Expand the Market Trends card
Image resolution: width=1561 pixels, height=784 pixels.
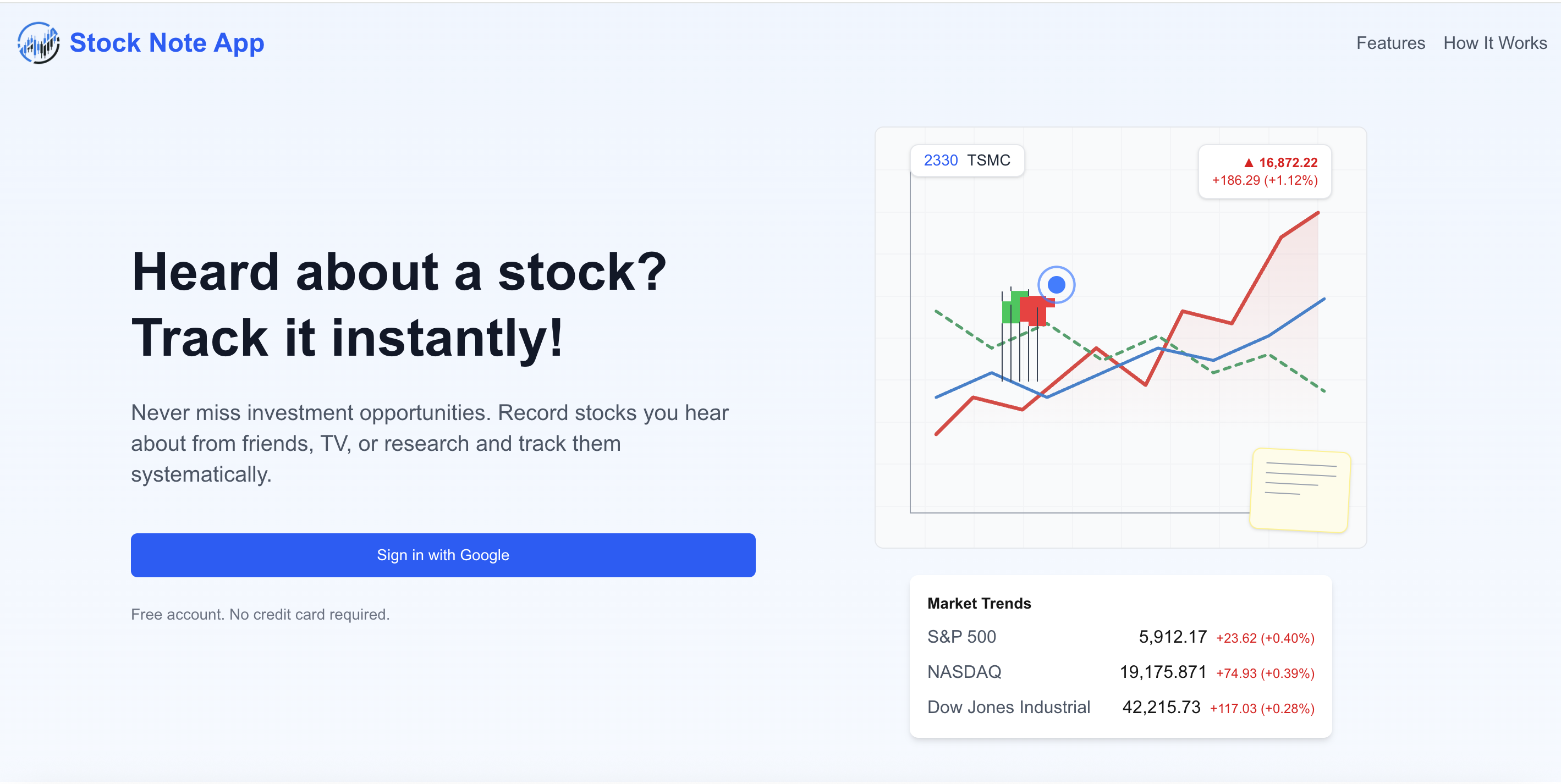click(x=979, y=603)
